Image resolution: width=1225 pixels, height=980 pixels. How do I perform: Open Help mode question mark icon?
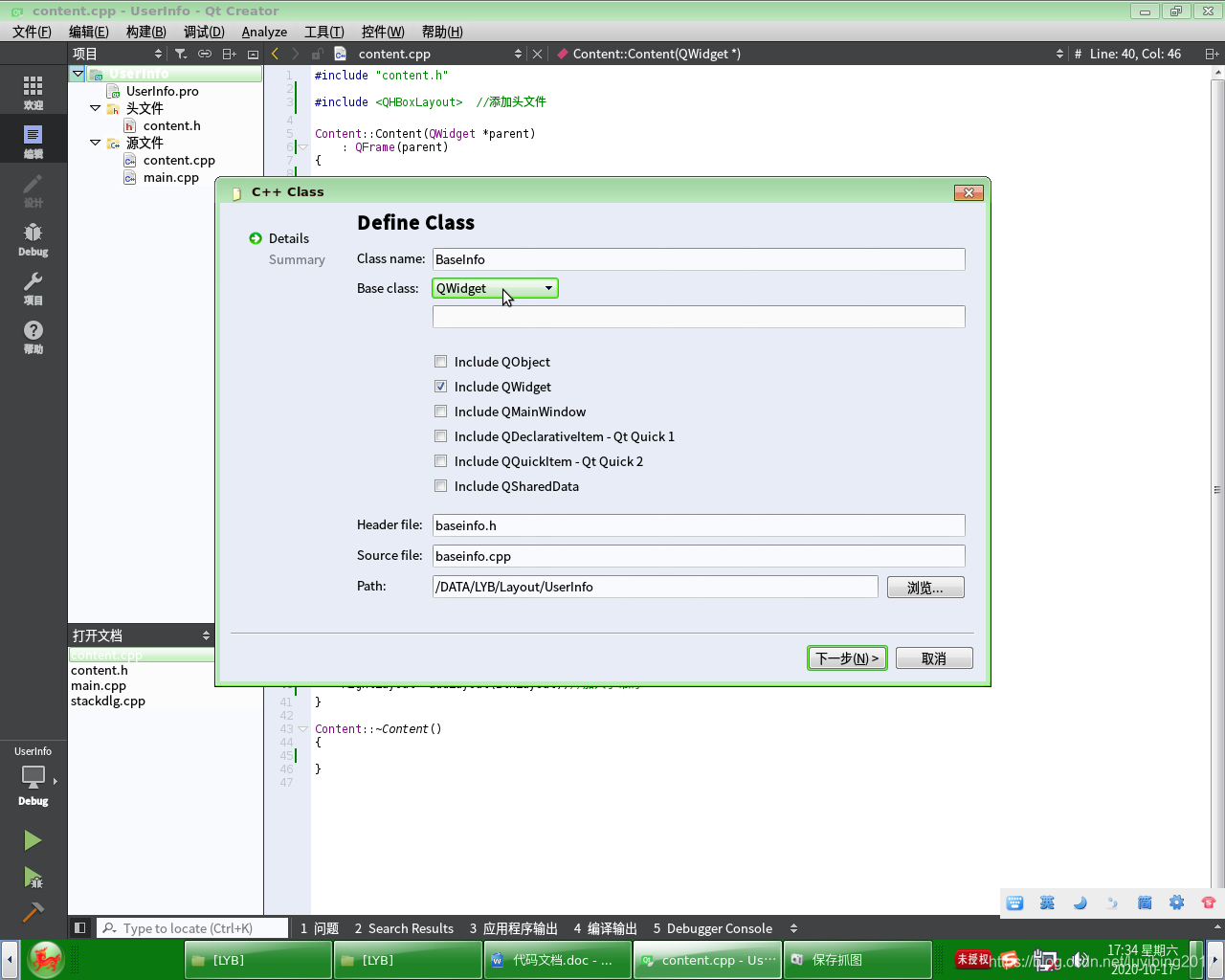pos(33,336)
